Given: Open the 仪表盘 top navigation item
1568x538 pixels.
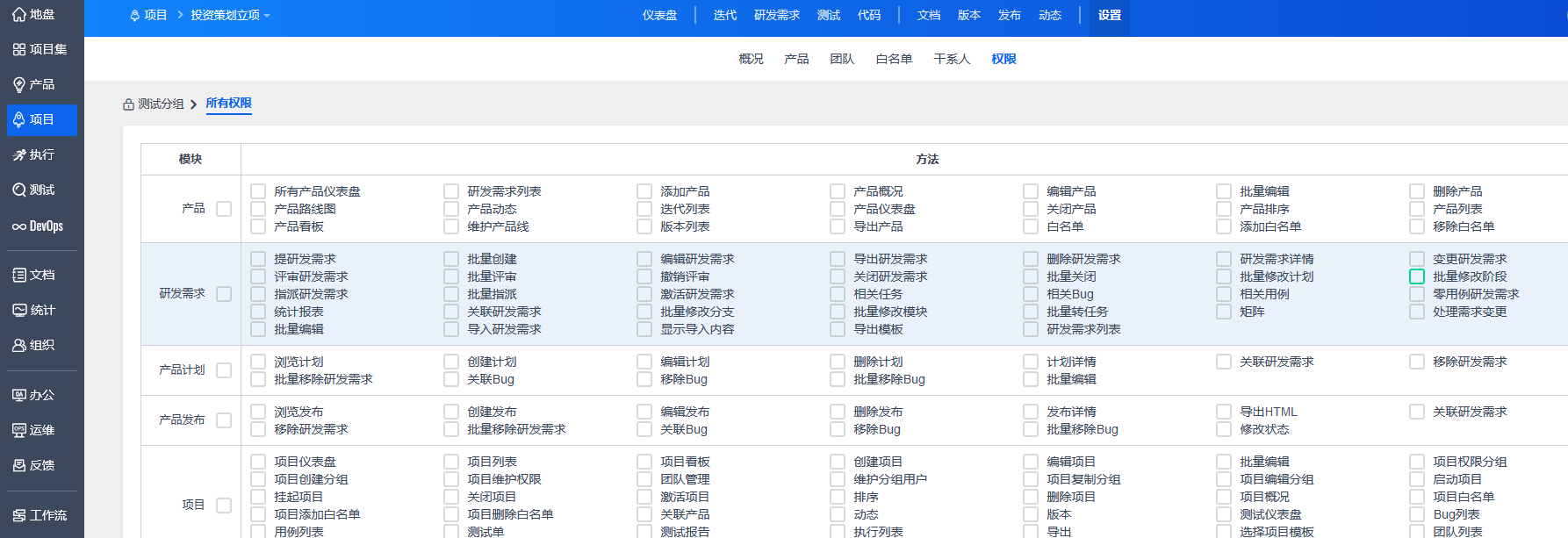Looking at the screenshot, I should click(x=659, y=15).
